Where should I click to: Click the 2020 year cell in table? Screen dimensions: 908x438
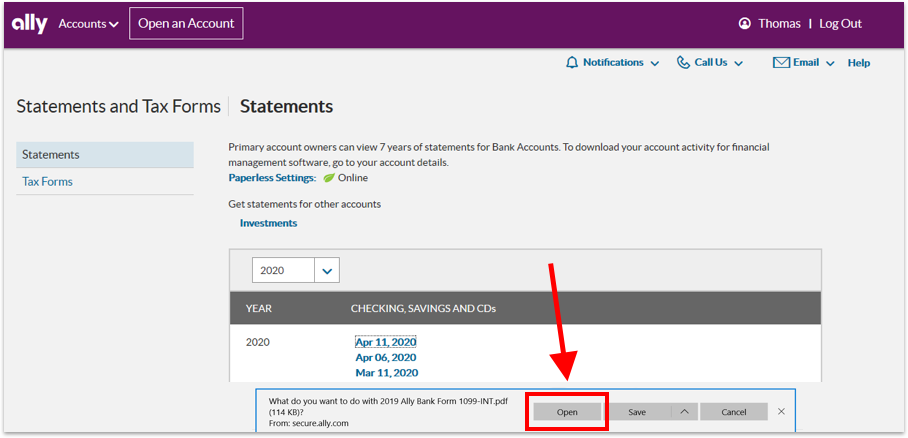coord(258,342)
